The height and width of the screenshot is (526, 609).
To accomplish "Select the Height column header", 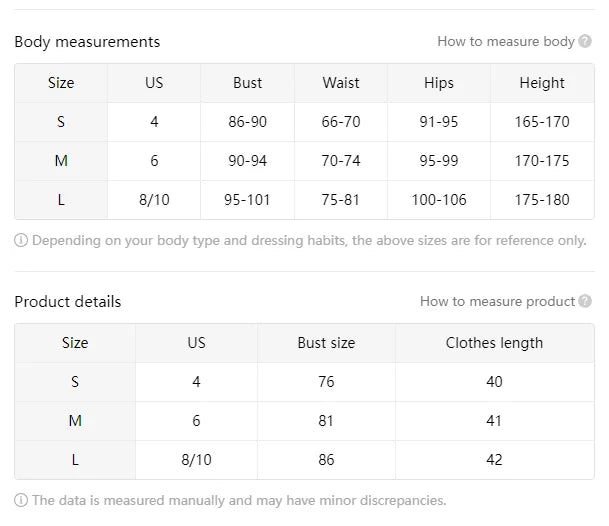I will click(x=542, y=83).
